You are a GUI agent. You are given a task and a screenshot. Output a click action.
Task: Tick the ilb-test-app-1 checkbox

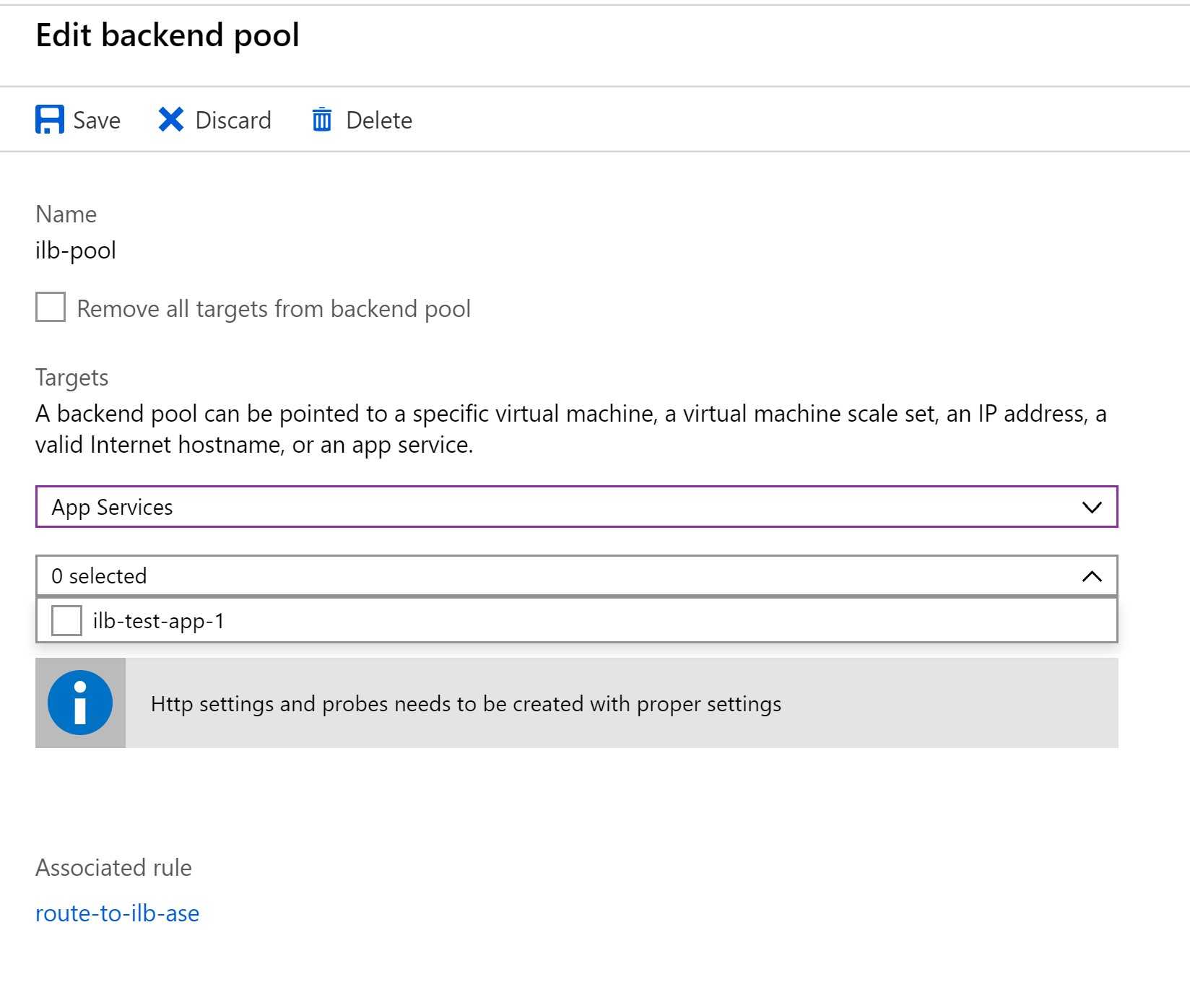[x=66, y=621]
